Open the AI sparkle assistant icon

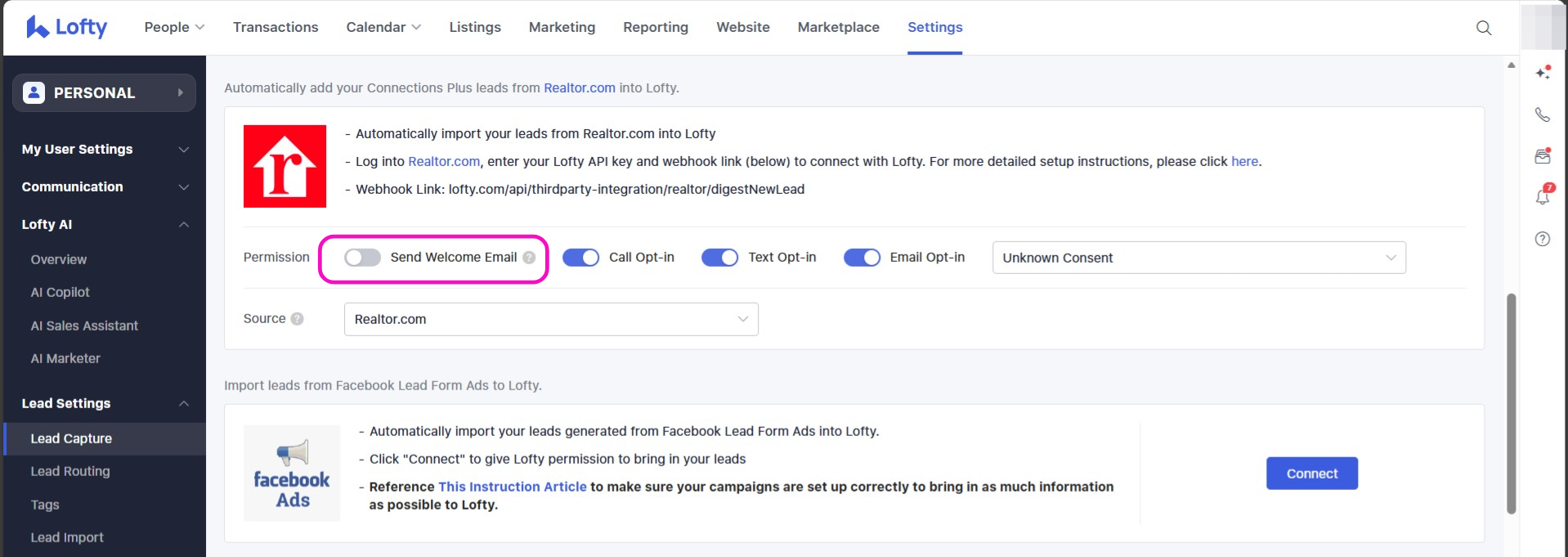(1542, 73)
